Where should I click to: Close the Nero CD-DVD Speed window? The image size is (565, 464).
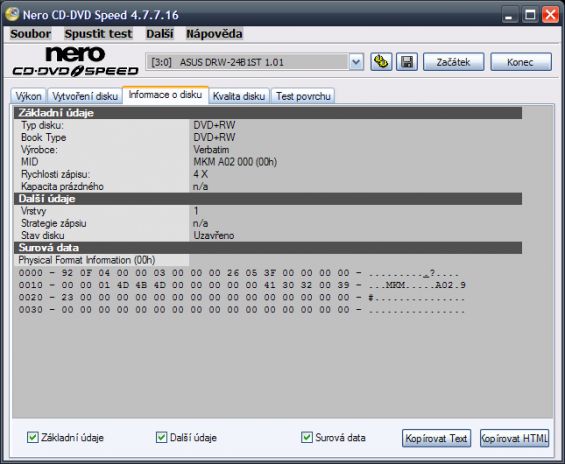pos(551,15)
